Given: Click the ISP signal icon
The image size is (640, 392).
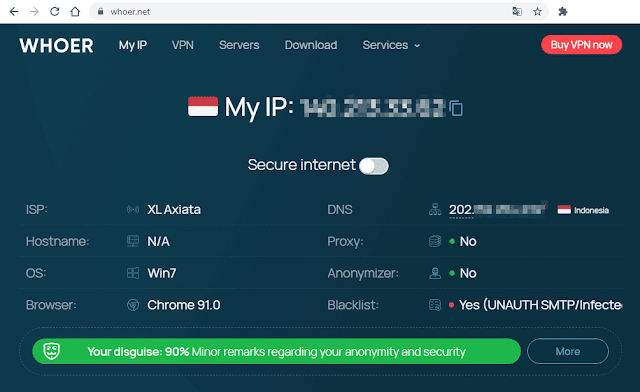Looking at the screenshot, I should click(133, 209).
